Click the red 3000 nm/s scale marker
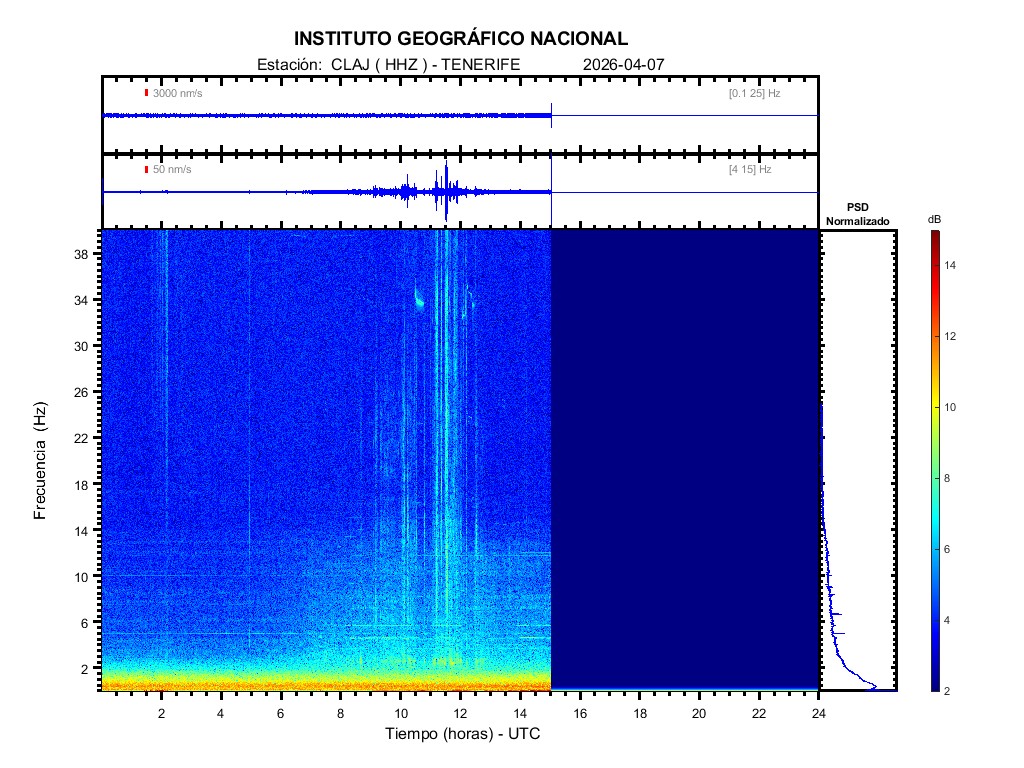1024x768 pixels. click(146, 93)
